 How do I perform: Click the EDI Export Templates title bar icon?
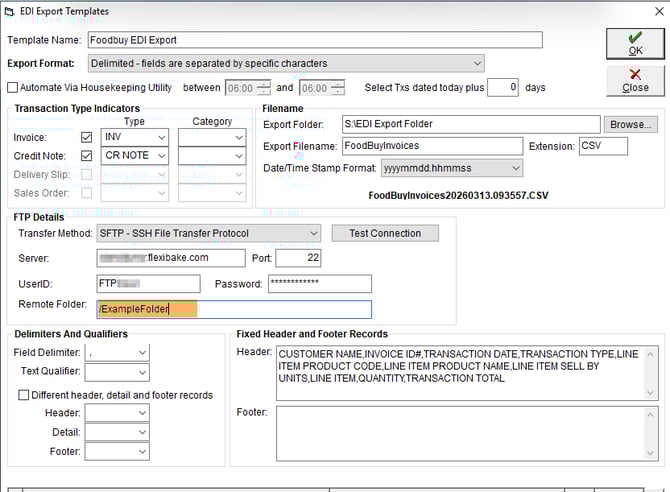pos(9,12)
